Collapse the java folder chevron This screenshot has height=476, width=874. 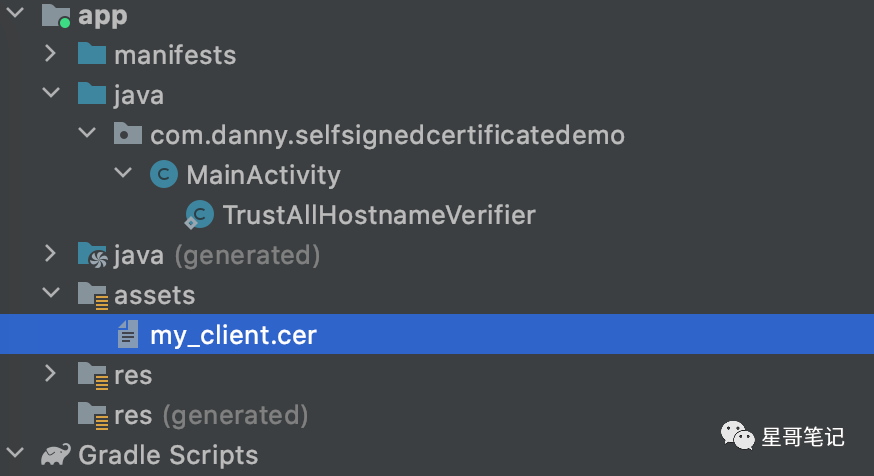[51, 93]
